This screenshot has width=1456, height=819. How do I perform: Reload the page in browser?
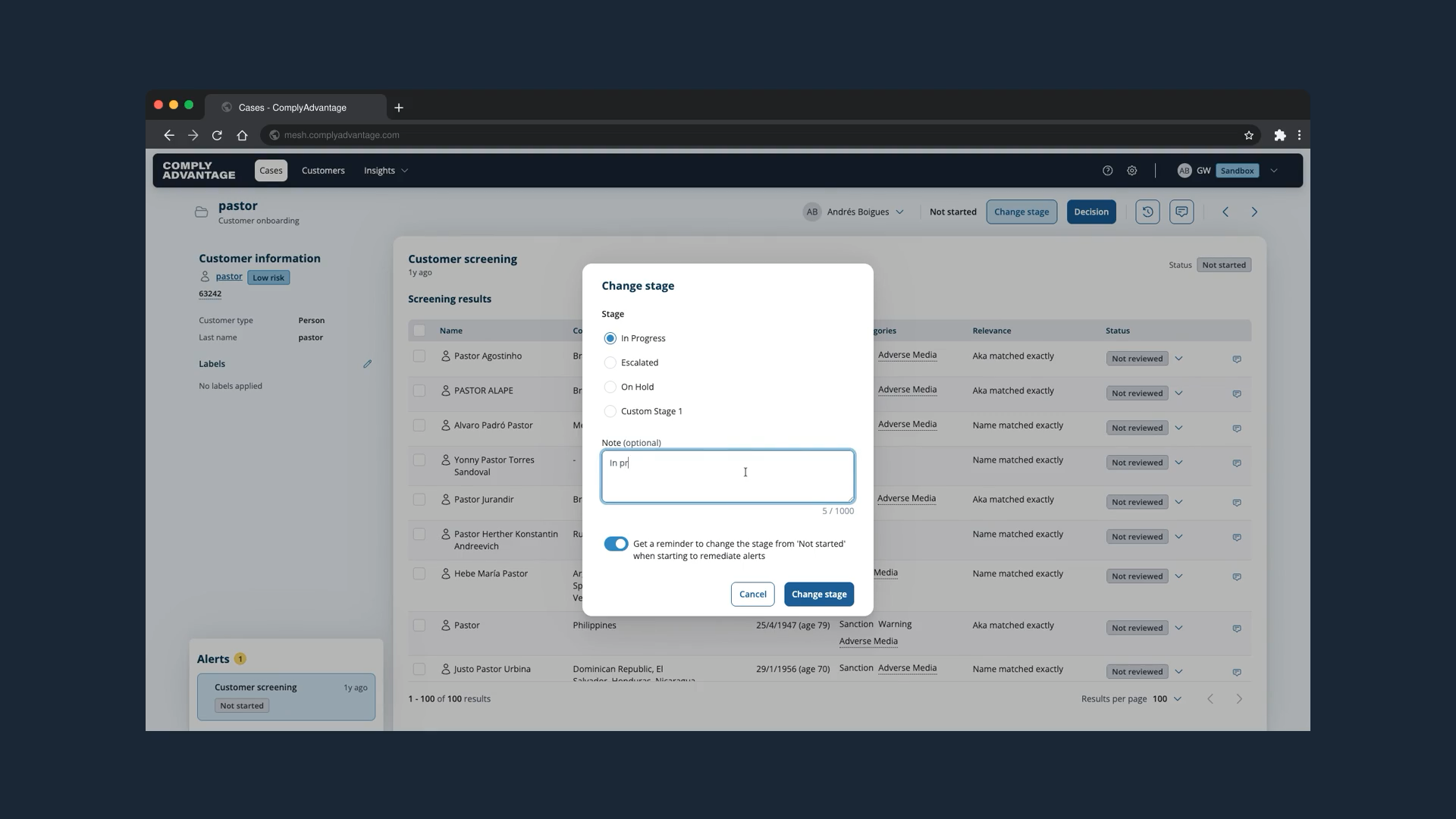pos(217,135)
